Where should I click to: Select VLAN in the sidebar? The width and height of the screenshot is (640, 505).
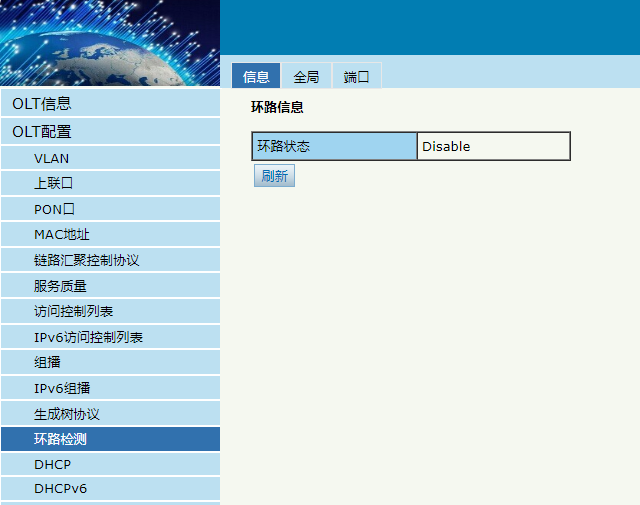pos(111,158)
